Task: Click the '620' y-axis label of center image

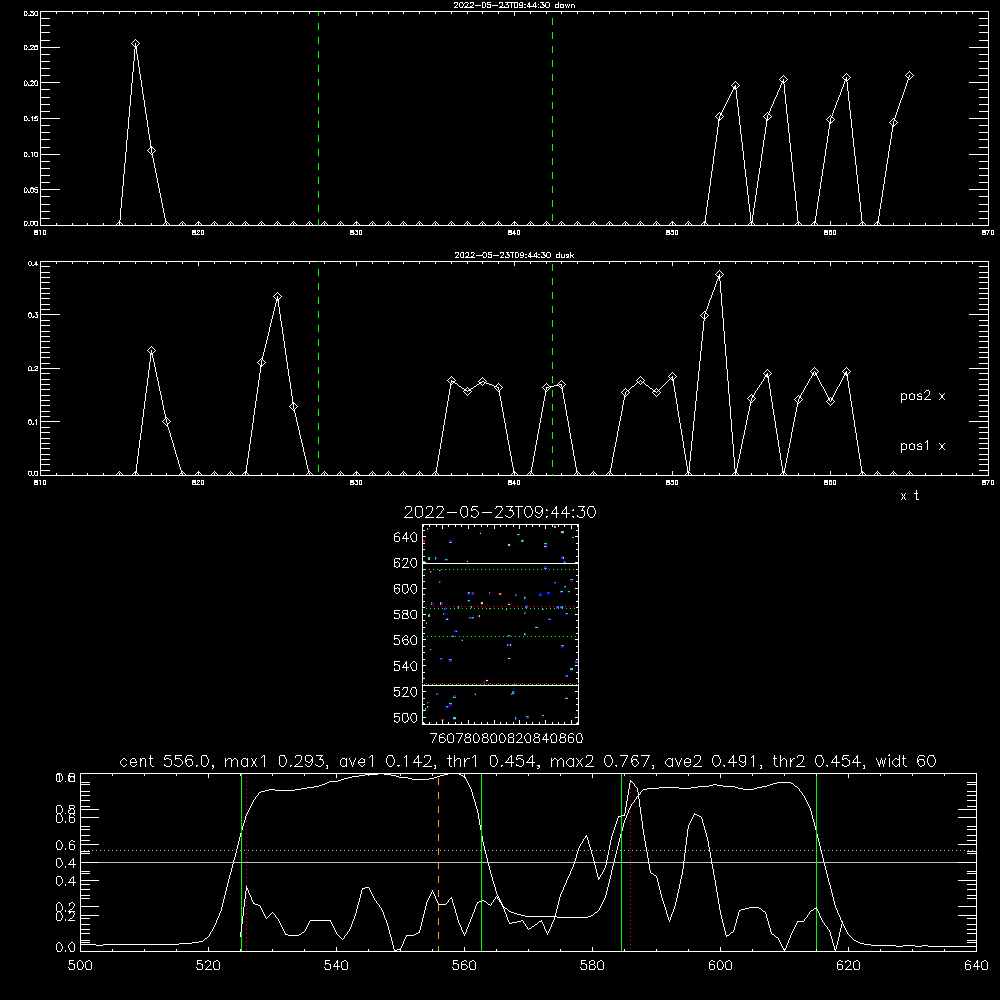Action: tap(406, 563)
